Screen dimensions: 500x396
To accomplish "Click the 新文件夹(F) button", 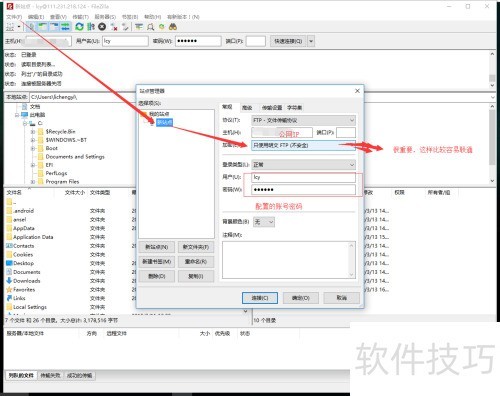I will coord(196,247).
